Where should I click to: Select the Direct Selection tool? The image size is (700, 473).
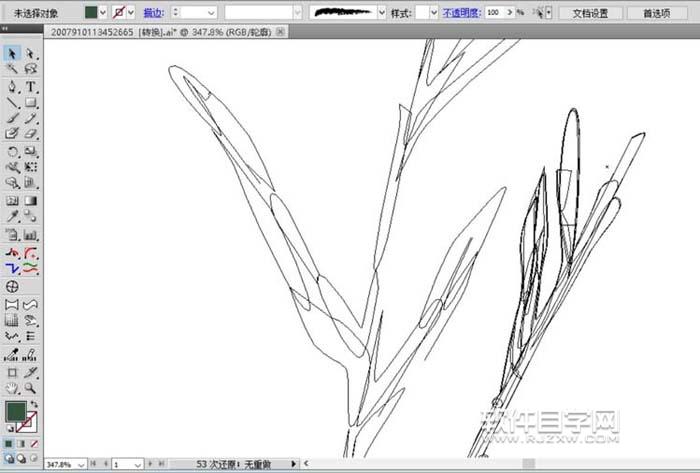[x=30, y=54]
